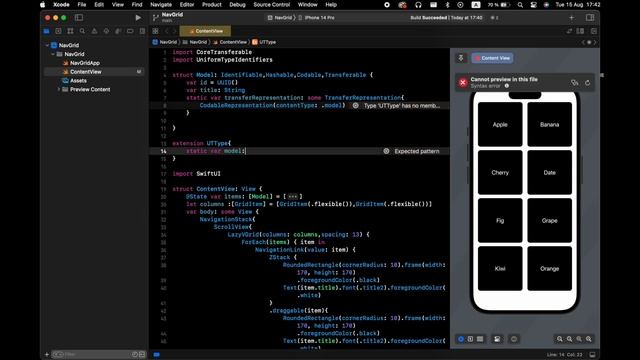
Task: Run the NavGrid project with play button
Action: pos(138,18)
